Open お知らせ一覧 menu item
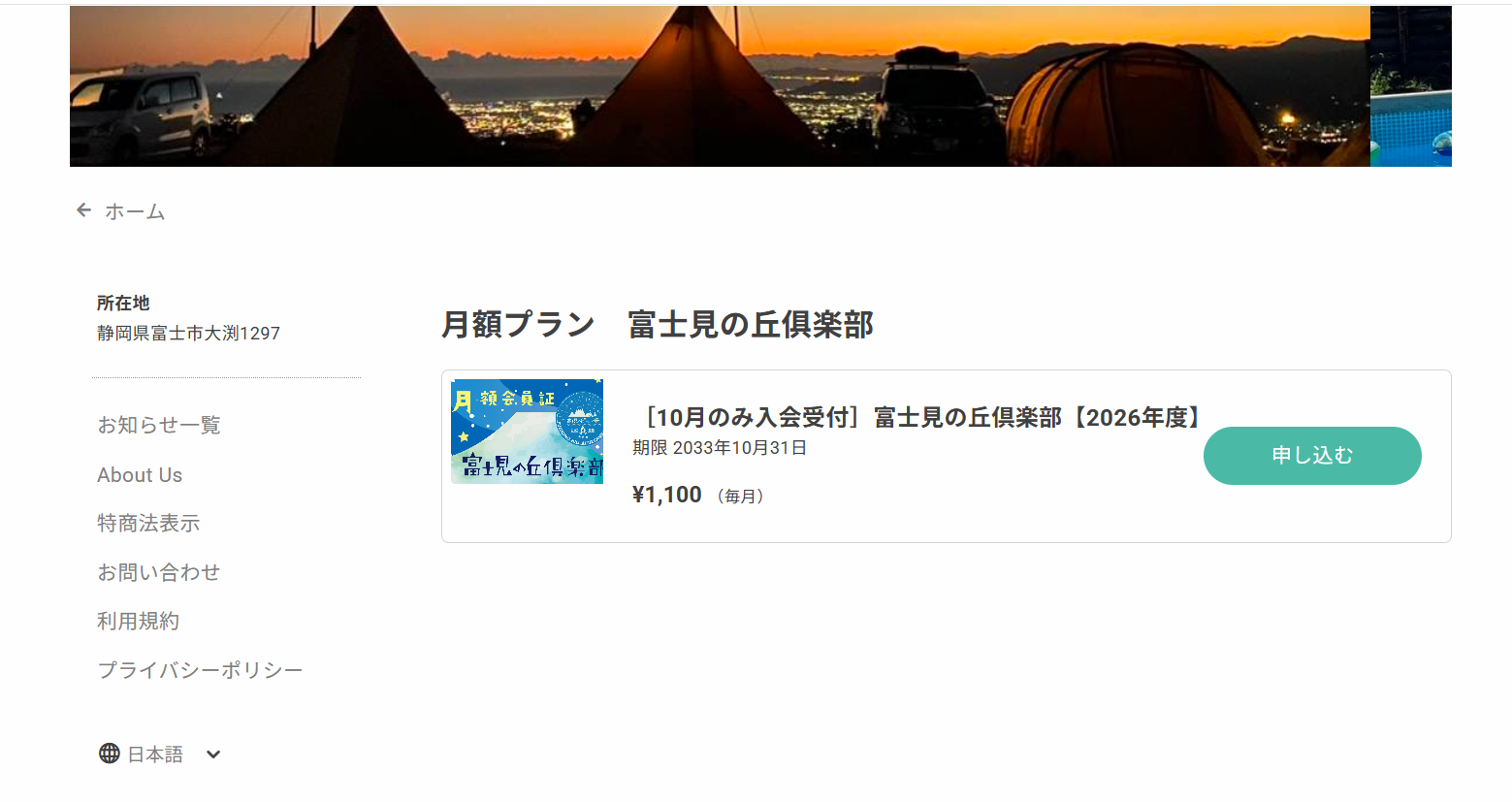Screen dimensions: 1512x802 [x=159, y=425]
